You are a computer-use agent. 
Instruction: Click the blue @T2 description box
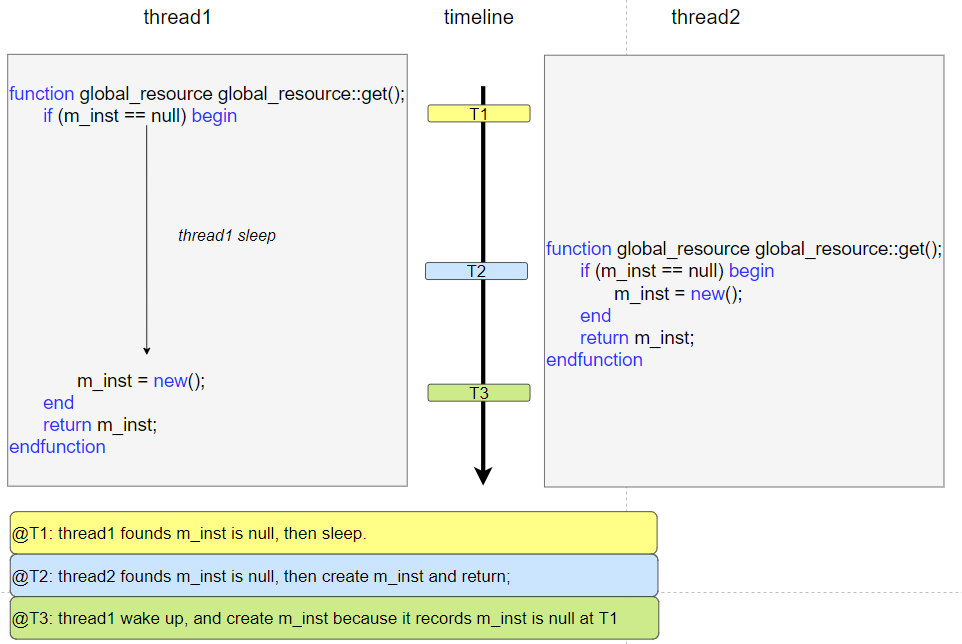click(334, 576)
